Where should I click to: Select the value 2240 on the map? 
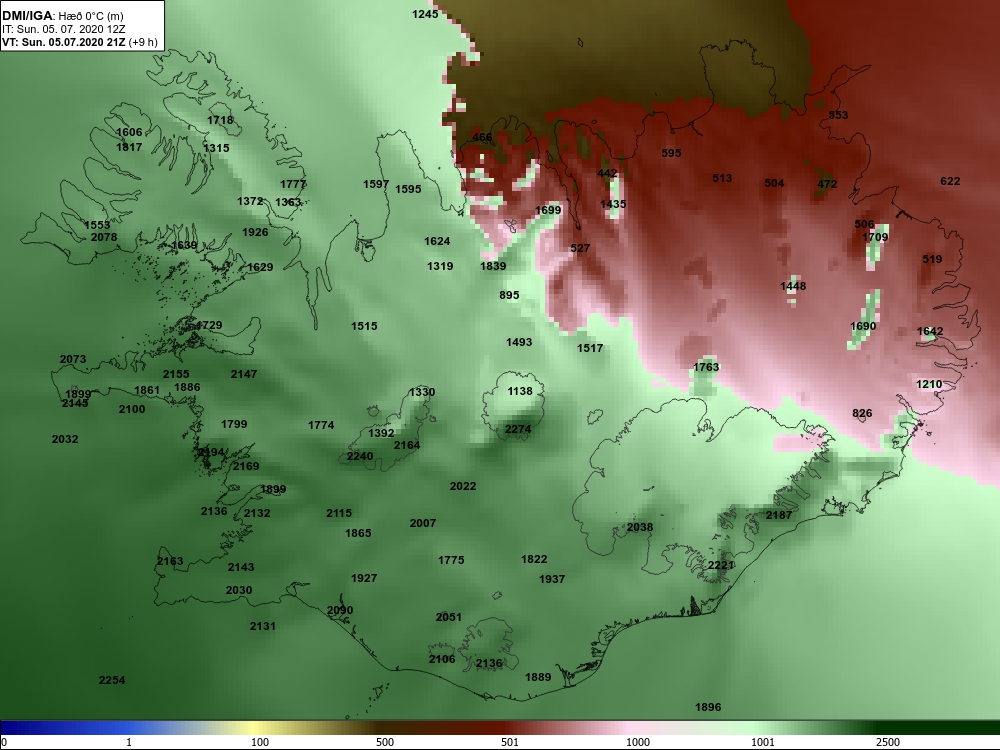coord(360,456)
